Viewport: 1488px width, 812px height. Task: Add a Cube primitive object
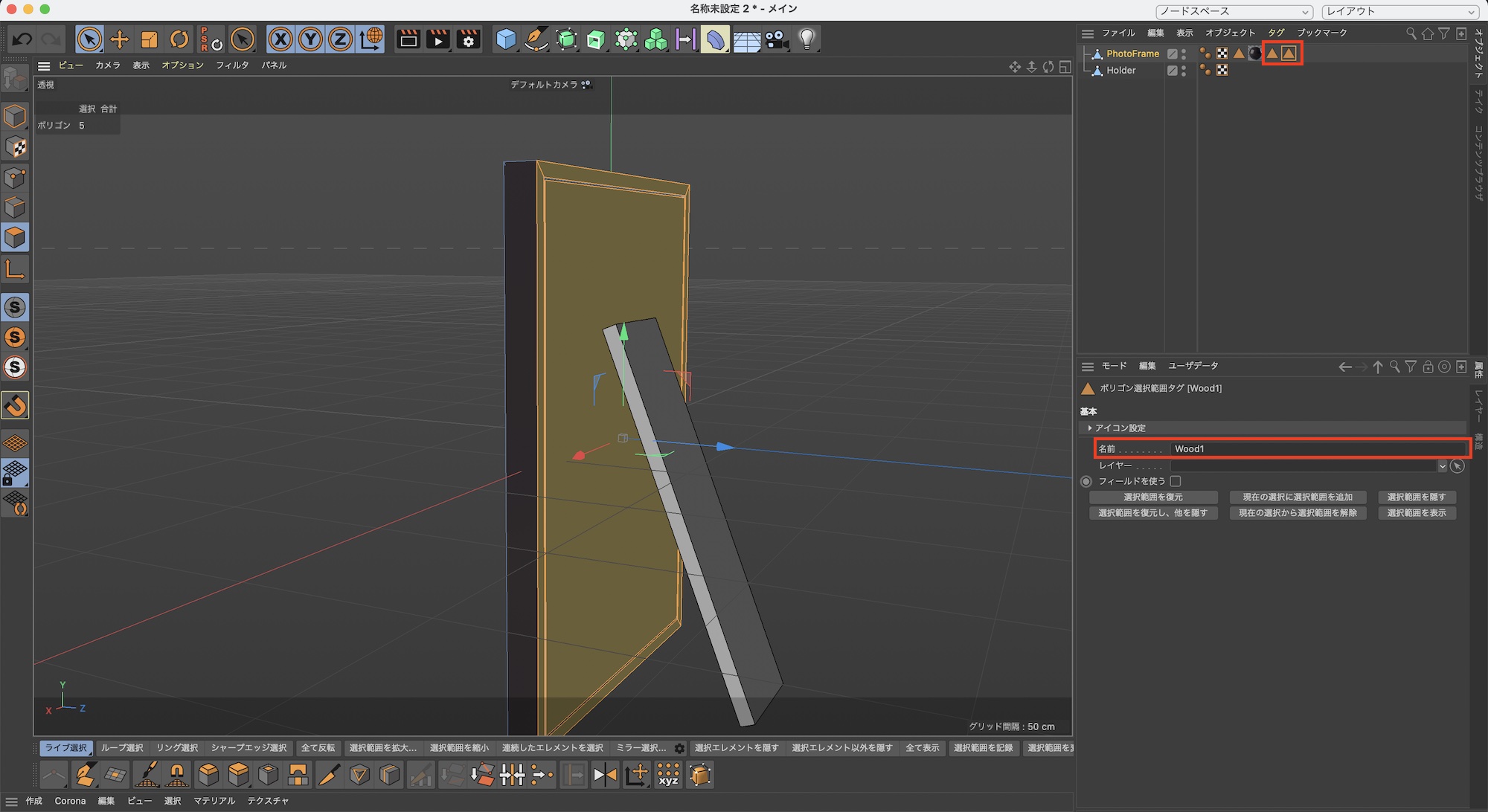[x=506, y=39]
